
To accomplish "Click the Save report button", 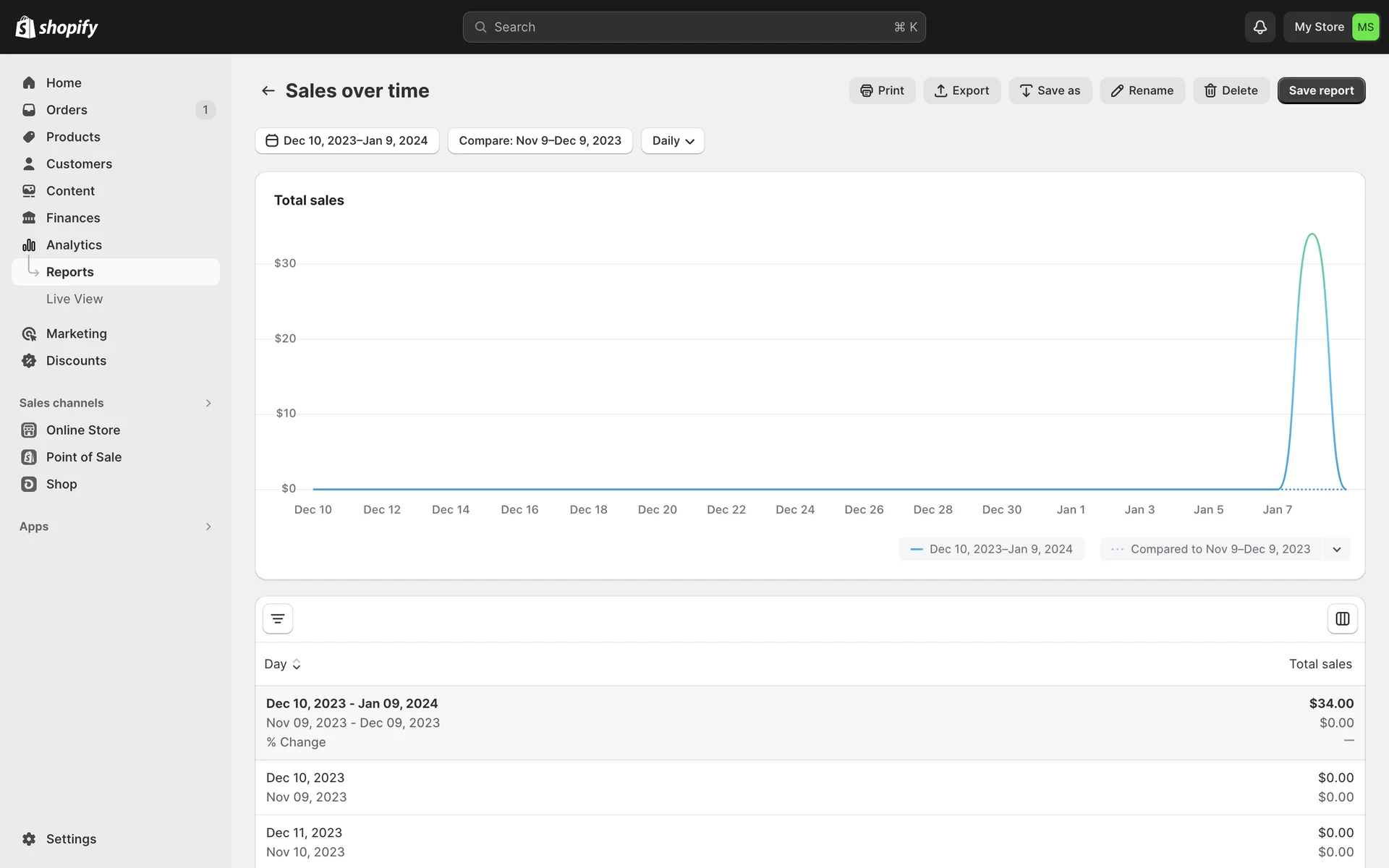I will click(x=1320, y=90).
